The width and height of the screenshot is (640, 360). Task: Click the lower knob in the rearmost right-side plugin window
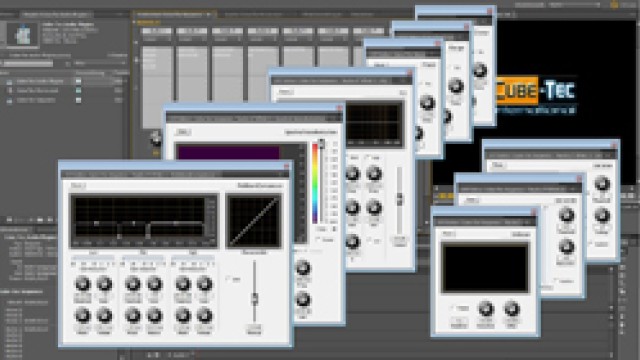click(x=602, y=215)
